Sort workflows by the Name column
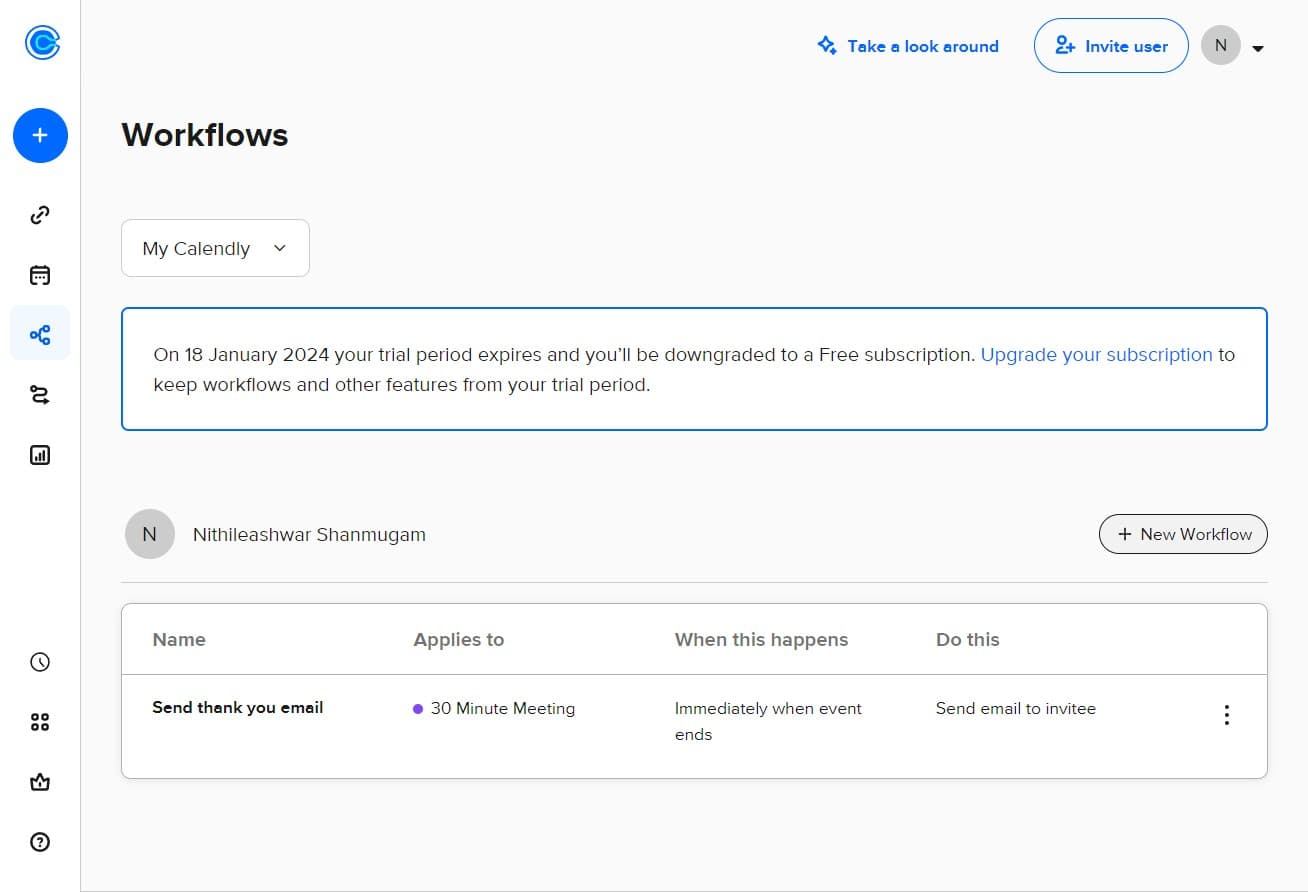This screenshot has height=892, width=1308. 179,639
